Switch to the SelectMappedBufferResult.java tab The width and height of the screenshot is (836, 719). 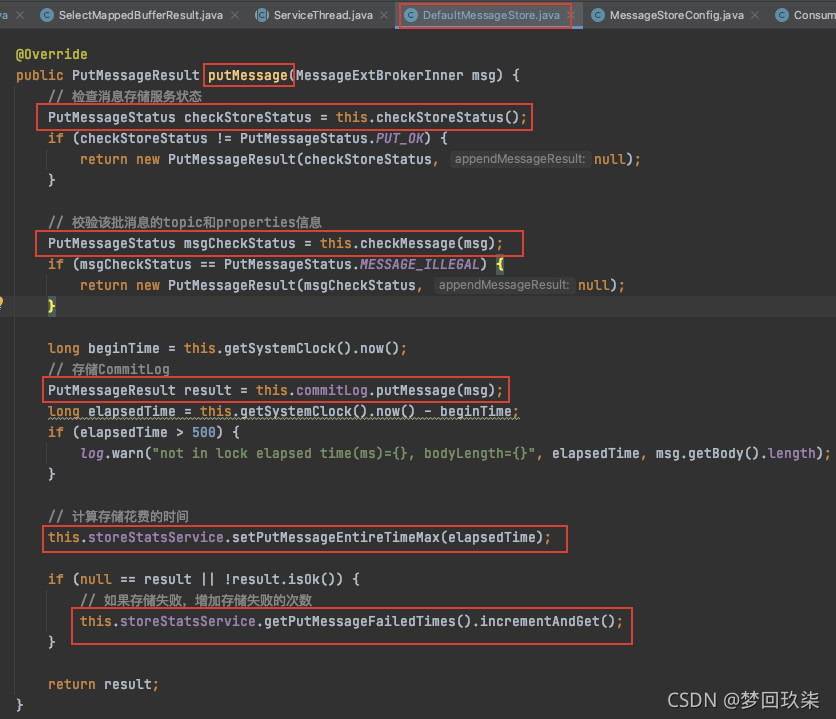[x=140, y=15]
